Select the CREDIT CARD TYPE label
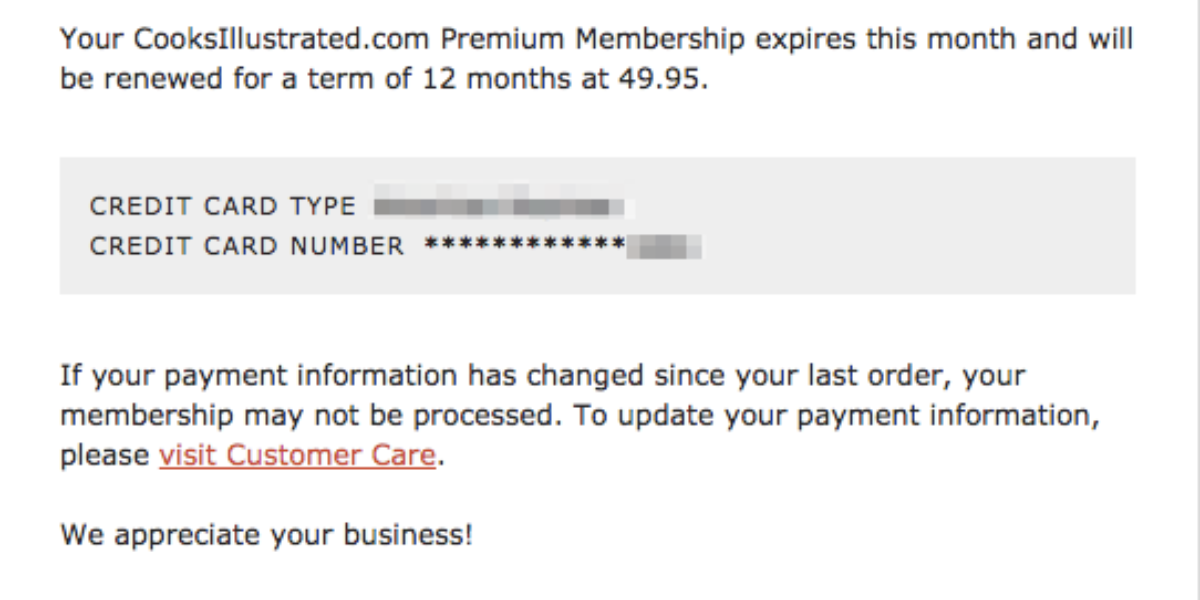Screen dimensions: 1200x600 pos(222,207)
